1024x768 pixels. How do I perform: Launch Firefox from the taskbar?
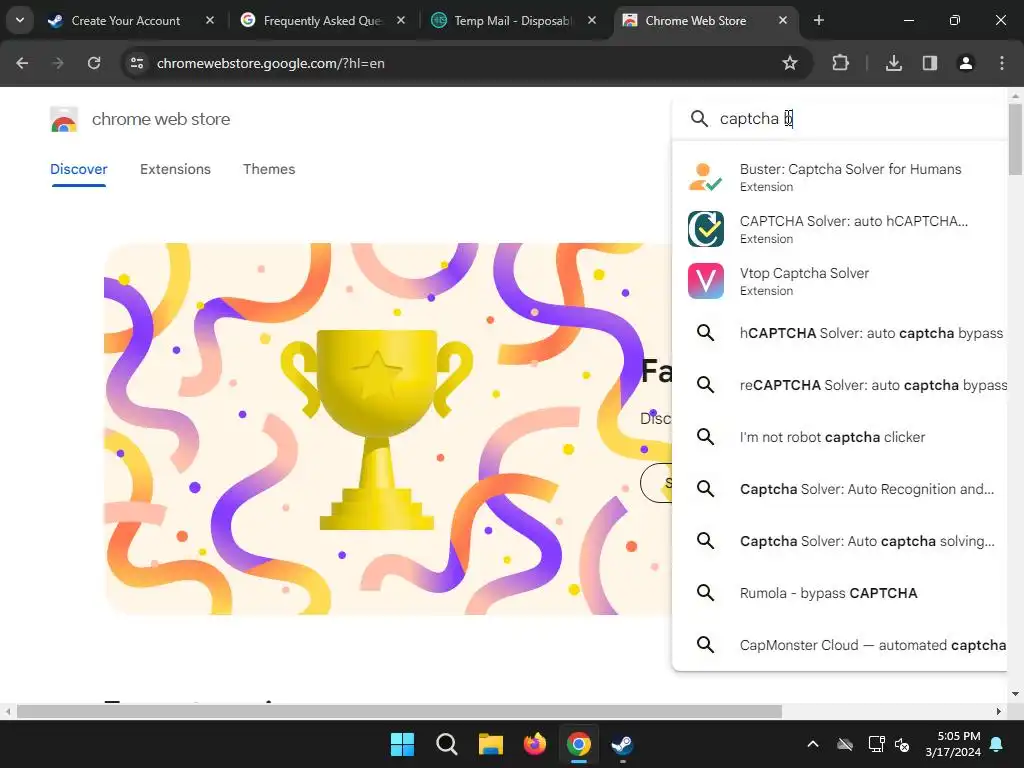(535, 744)
